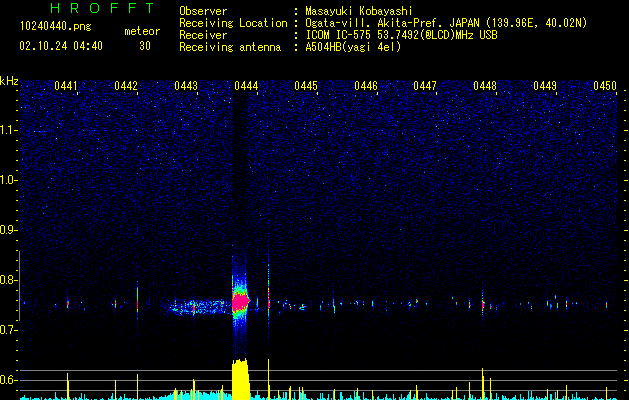
Task: Click the kHz axis unit label
Action: (x=9, y=81)
